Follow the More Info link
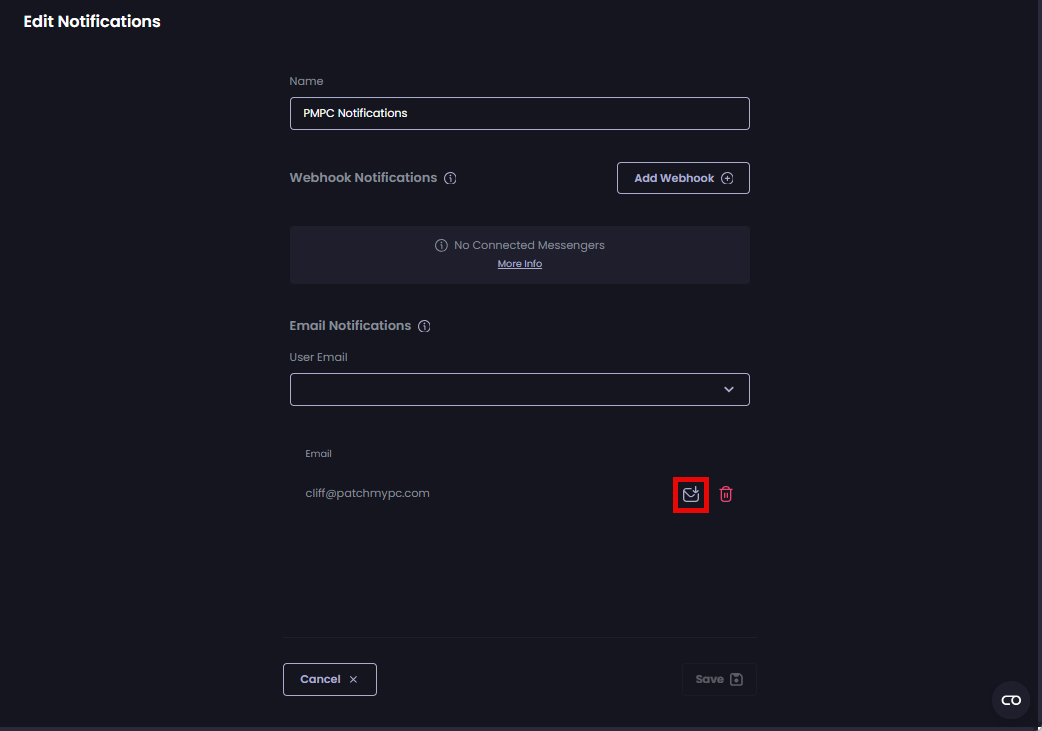Image resolution: width=1042 pixels, height=731 pixels. click(520, 264)
